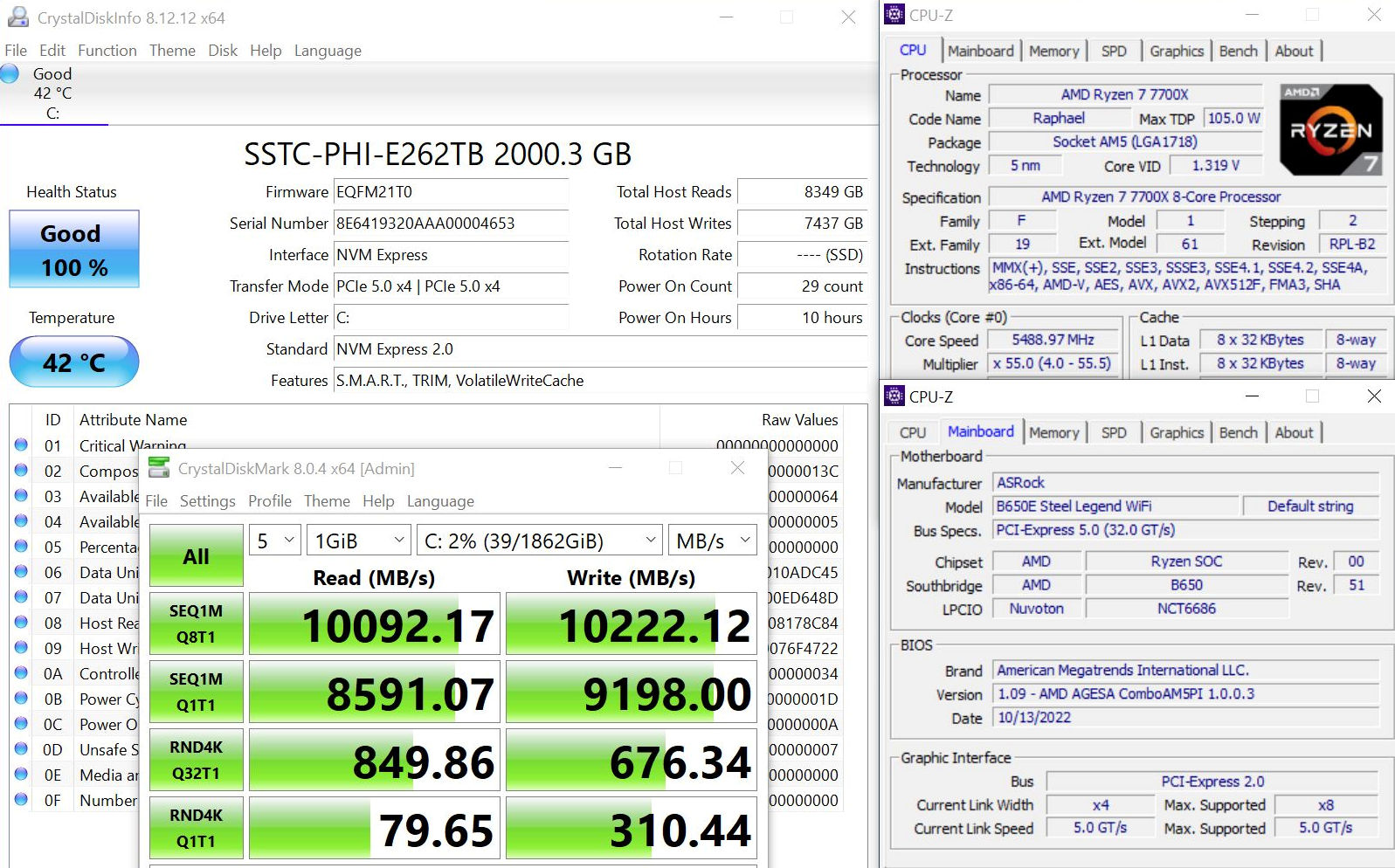The height and width of the screenshot is (868, 1395).
Task: Click status dot for attribute 0A row
Action: click(x=21, y=673)
